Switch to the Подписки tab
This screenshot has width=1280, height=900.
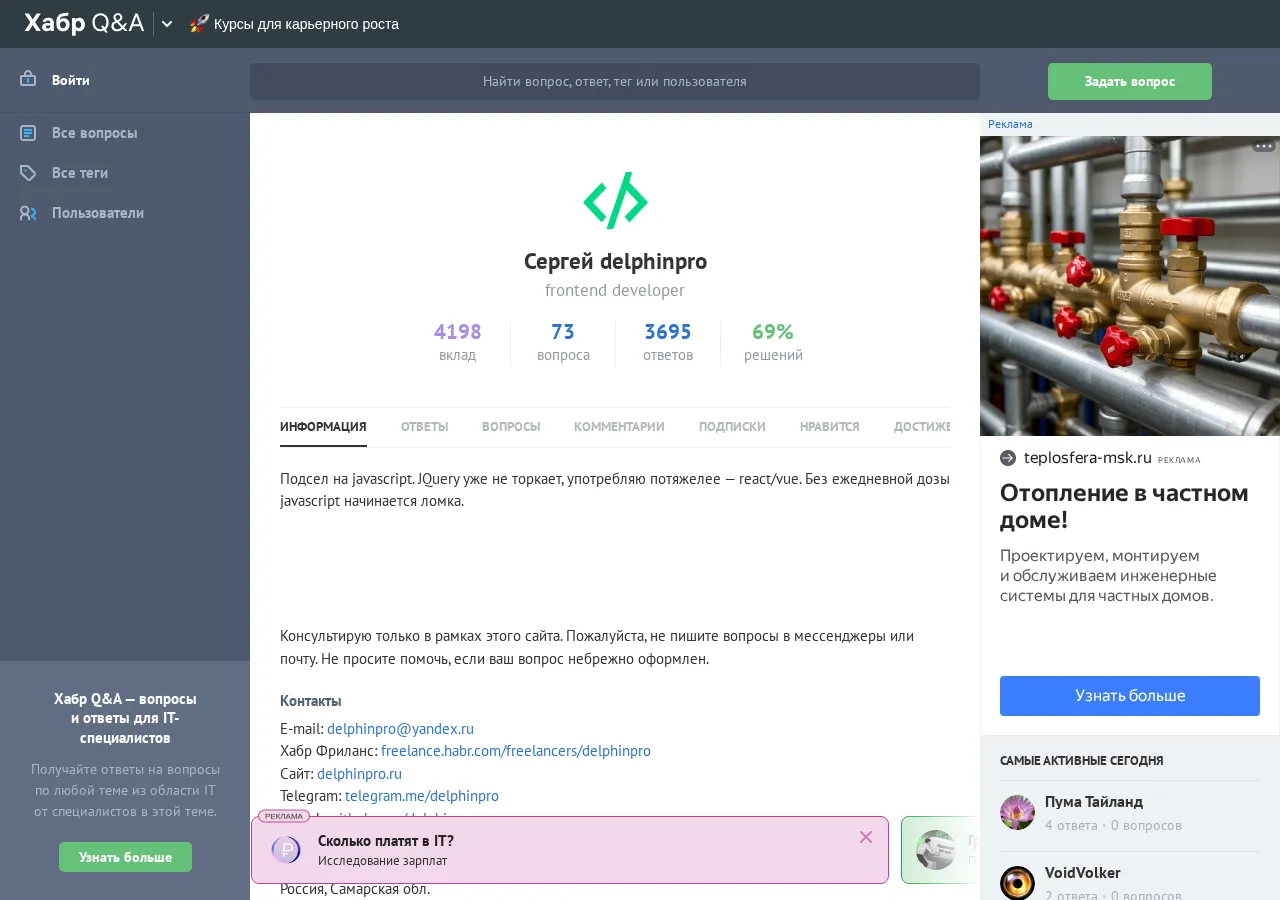732,427
